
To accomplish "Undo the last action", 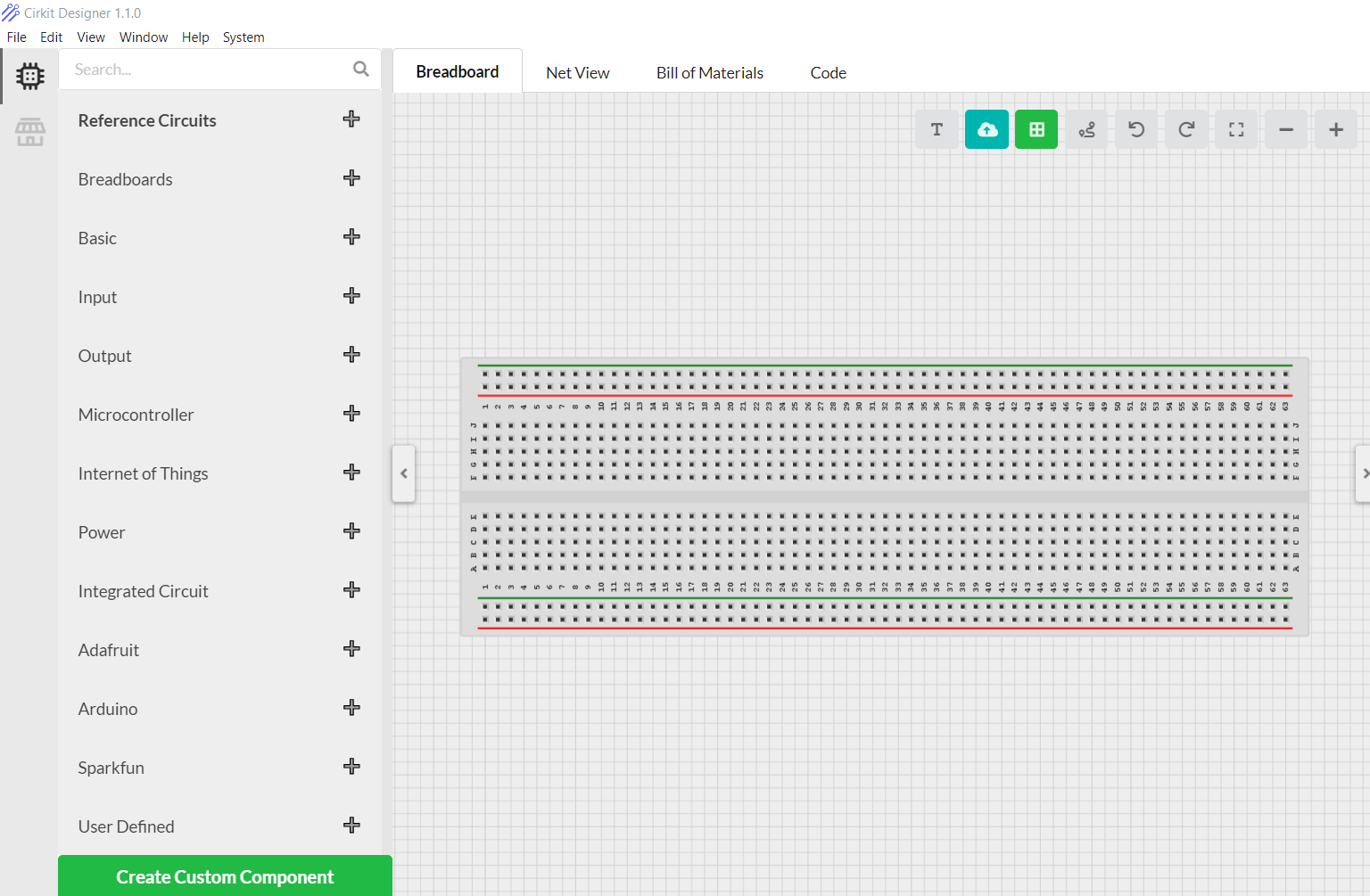I will click(1136, 129).
